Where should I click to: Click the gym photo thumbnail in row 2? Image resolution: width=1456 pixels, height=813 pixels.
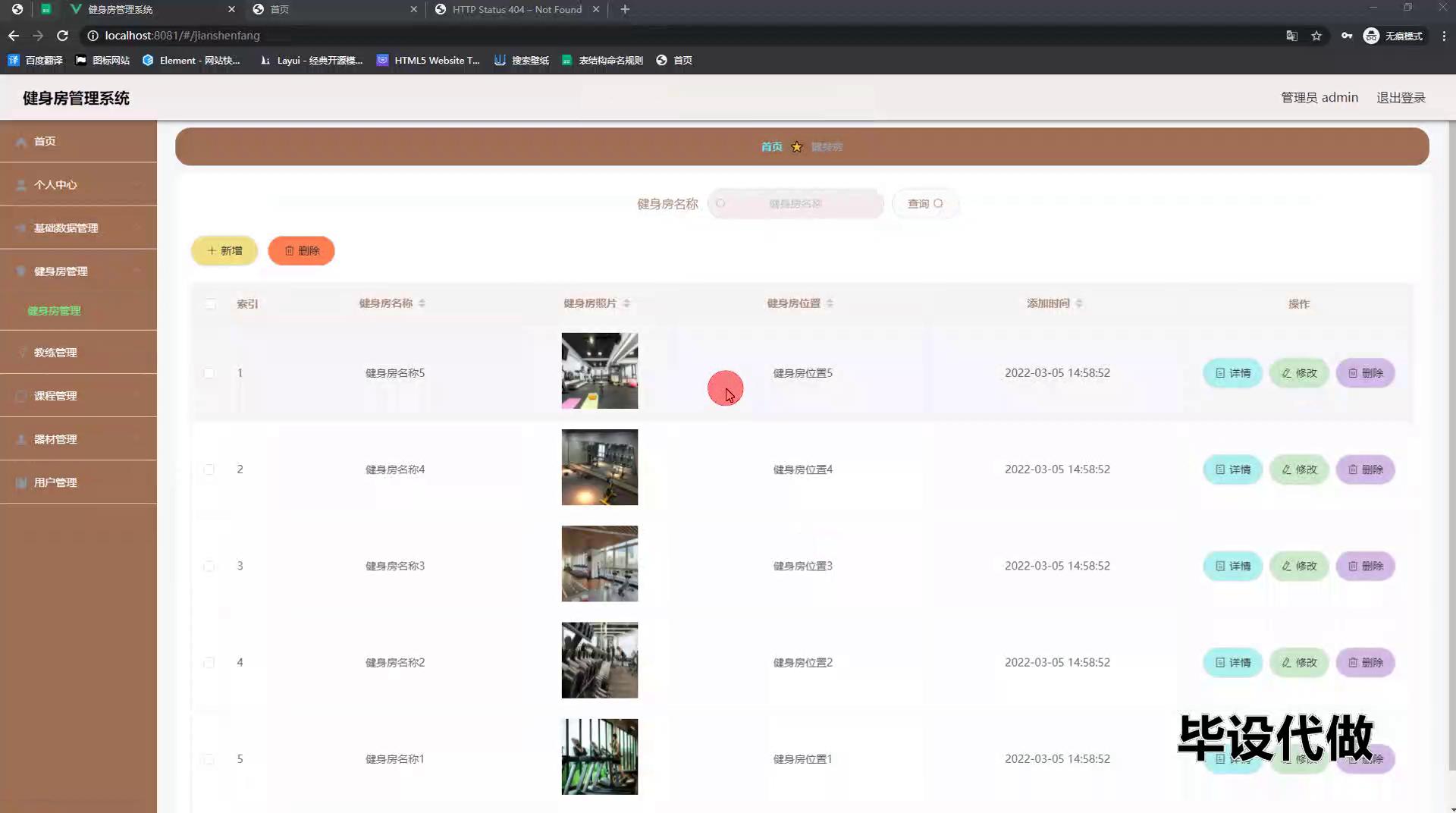tap(599, 467)
